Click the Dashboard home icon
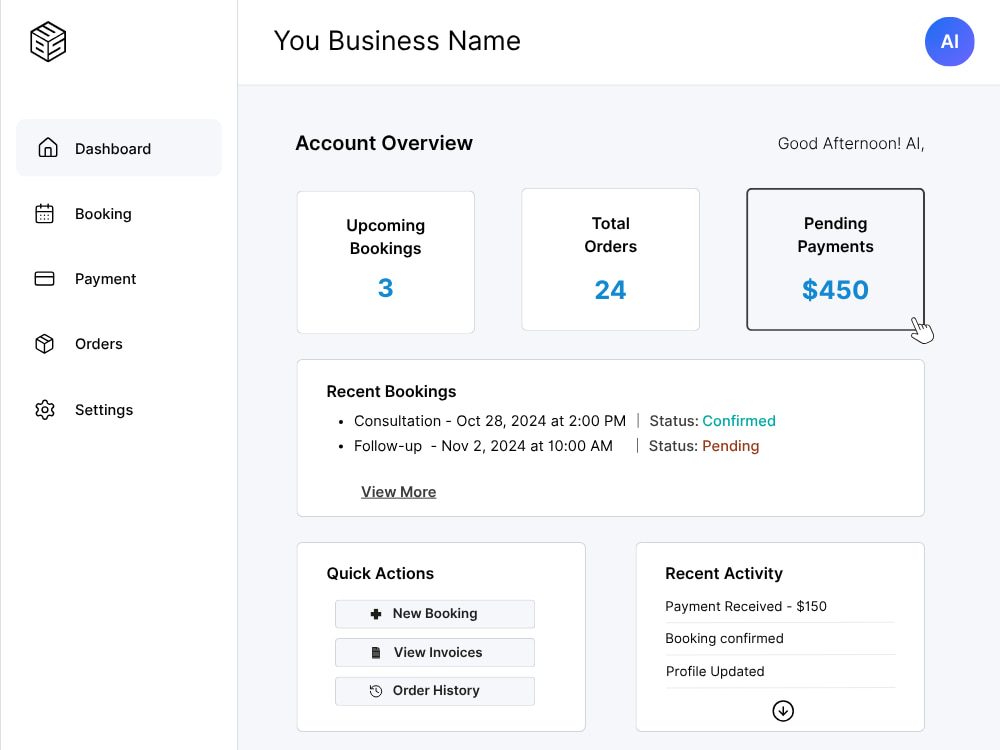This screenshot has height=750, width=1000. click(48, 148)
